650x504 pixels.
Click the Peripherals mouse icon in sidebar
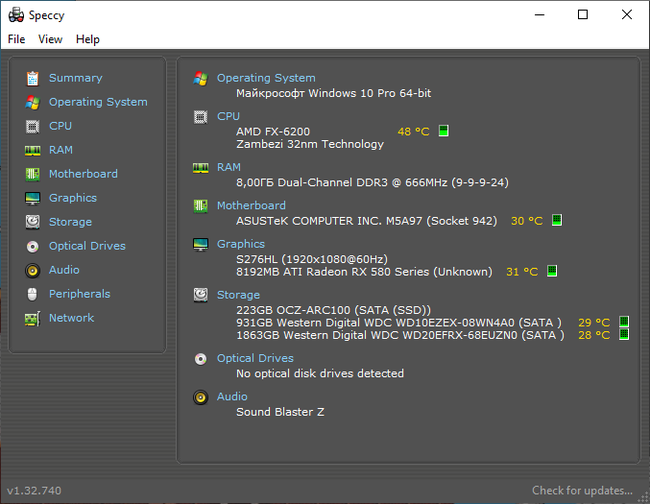click(x=33, y=294)
